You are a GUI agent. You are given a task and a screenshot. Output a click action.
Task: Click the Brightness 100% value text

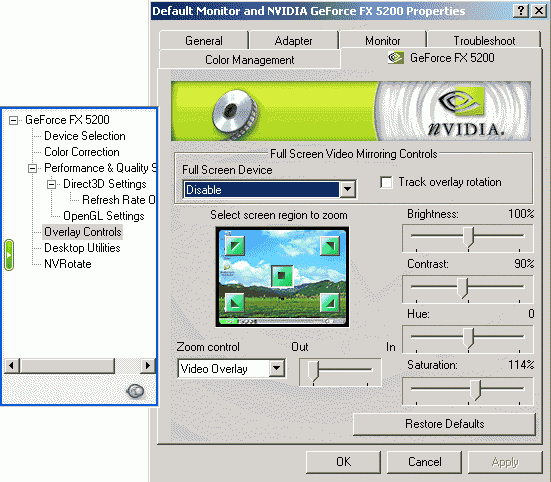pos(521,214)
